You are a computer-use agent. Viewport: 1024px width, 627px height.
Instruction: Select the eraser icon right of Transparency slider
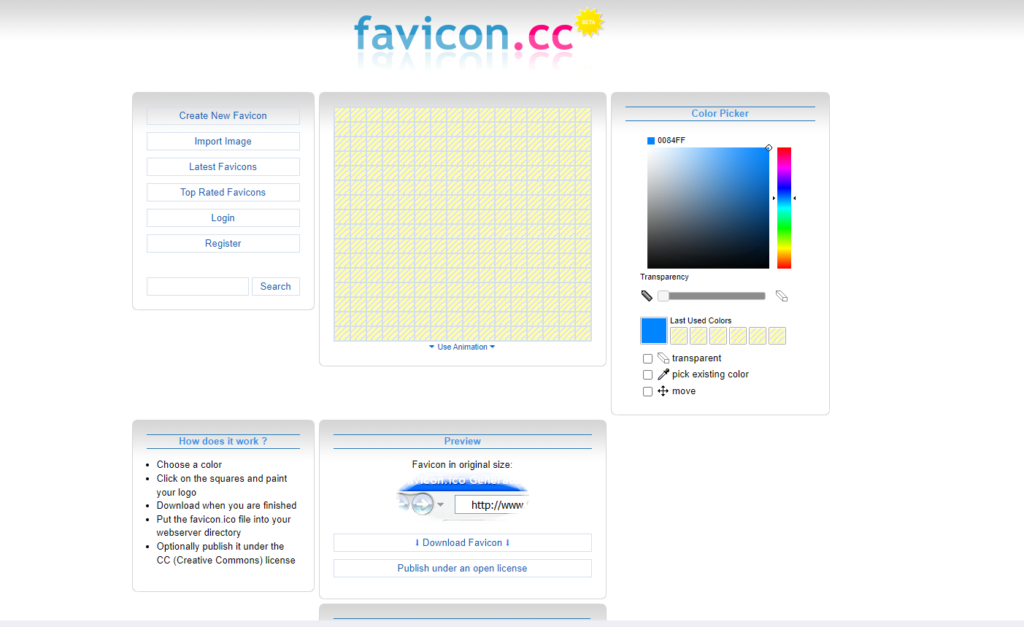tap(782, 296)
